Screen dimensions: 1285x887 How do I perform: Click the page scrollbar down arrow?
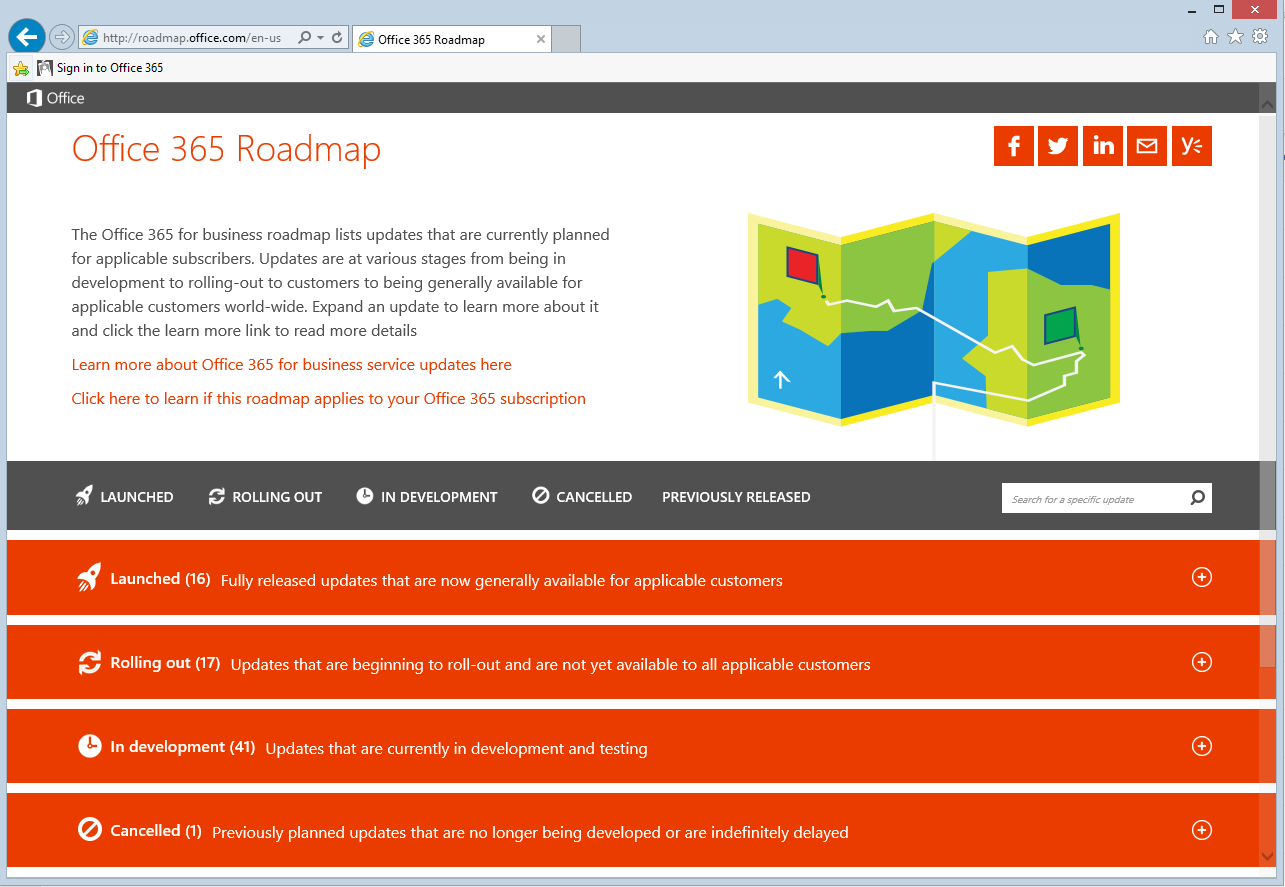[x=1268, y=857]
